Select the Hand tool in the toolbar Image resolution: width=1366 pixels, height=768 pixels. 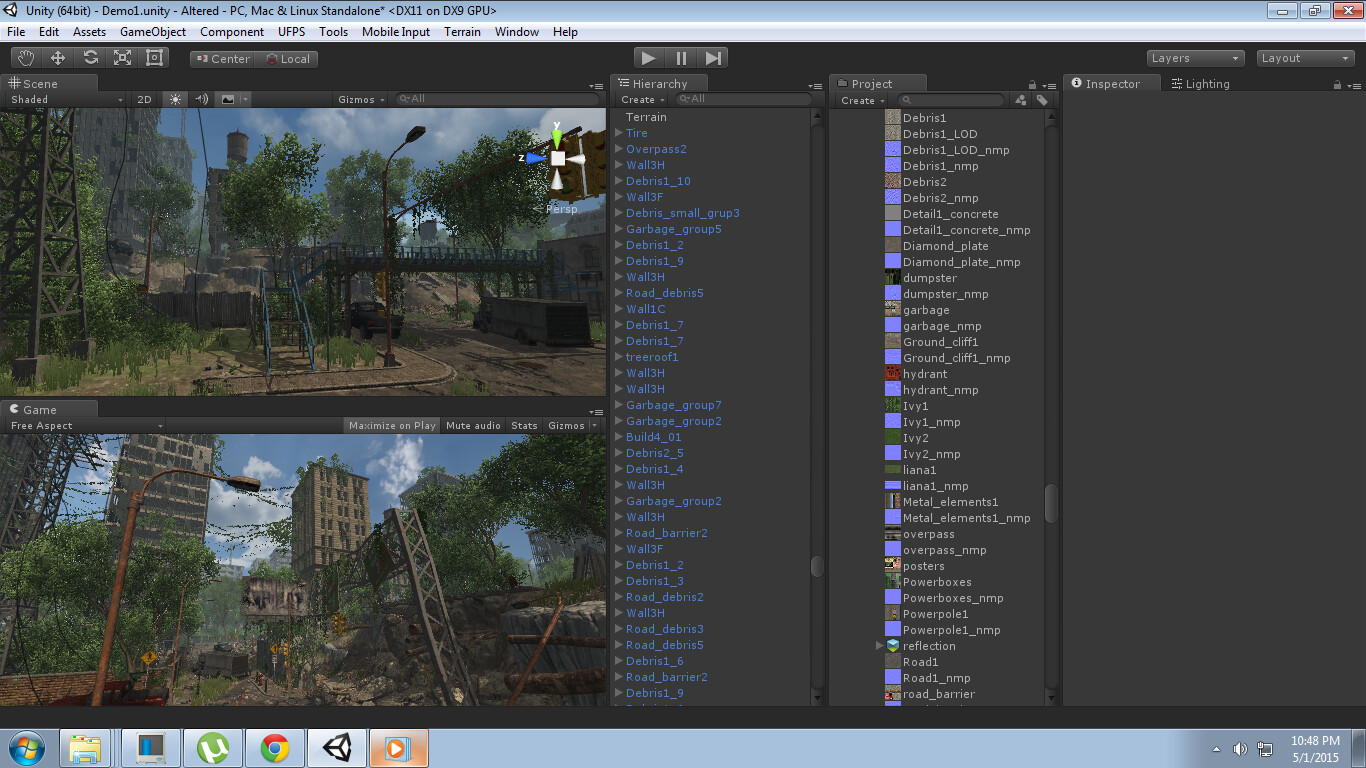[x=25, y=57]
